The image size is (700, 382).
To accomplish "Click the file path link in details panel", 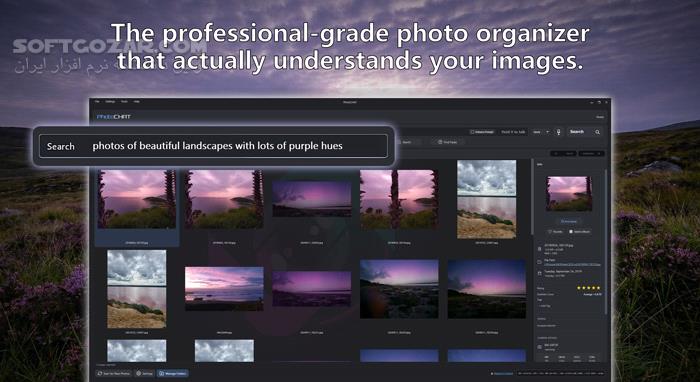I will 572,264.
